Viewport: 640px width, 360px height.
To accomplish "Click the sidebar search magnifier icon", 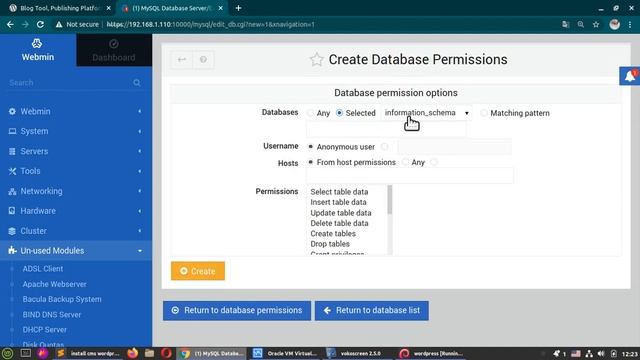I will pyautogui.click(x=137, y=83).
